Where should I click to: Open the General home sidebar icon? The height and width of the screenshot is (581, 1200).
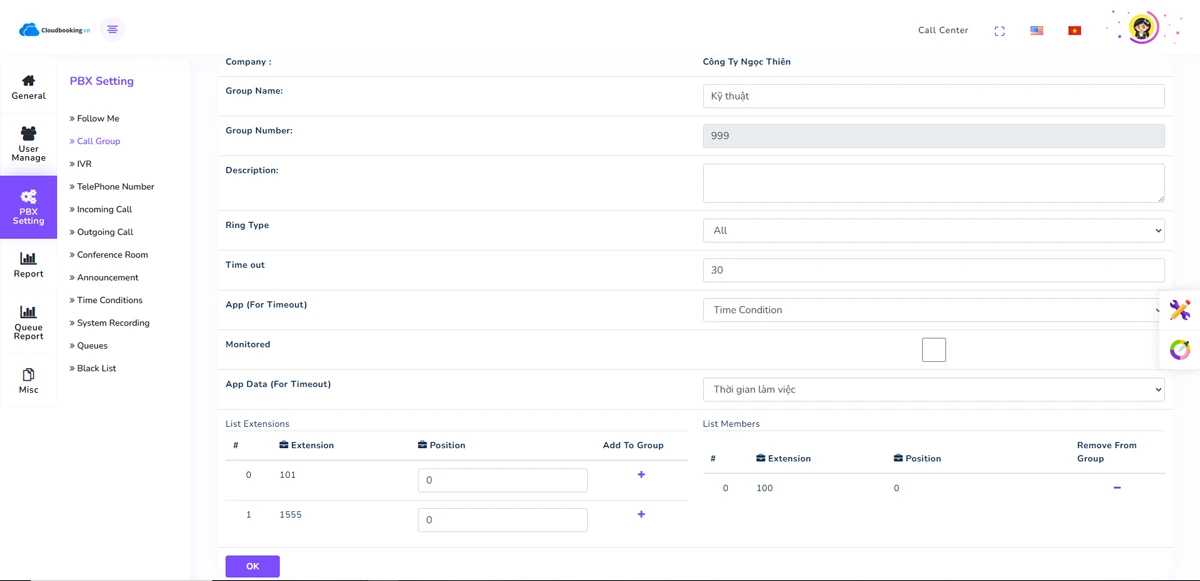click(x=28, y=87)
